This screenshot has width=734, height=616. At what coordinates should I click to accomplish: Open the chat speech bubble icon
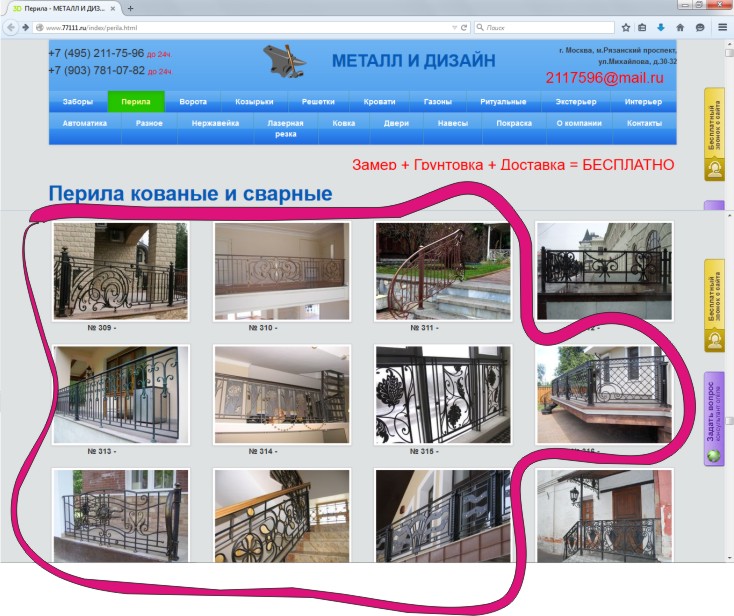click(x=700, y=28)
